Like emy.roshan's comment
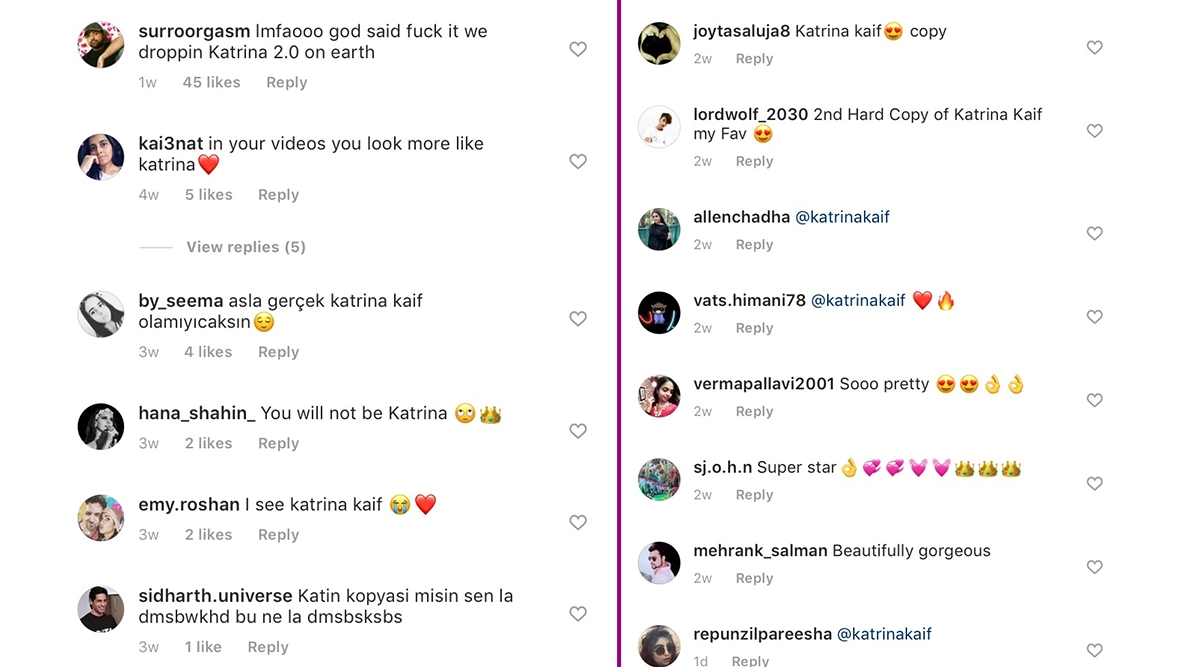Viewport: 1200px width, 667px height. click(x=578, y=522)
